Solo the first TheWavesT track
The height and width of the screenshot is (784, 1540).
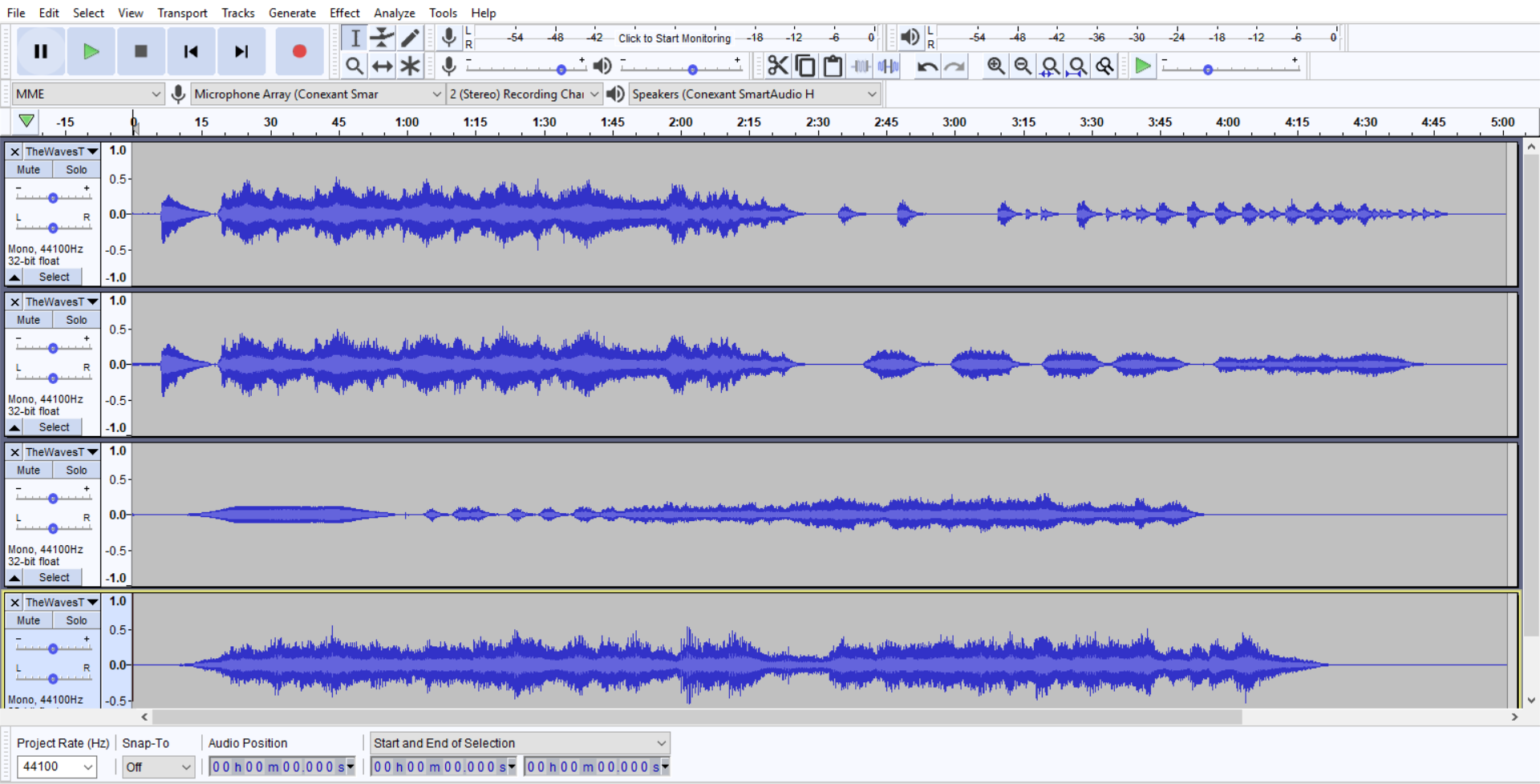point(76,169)
